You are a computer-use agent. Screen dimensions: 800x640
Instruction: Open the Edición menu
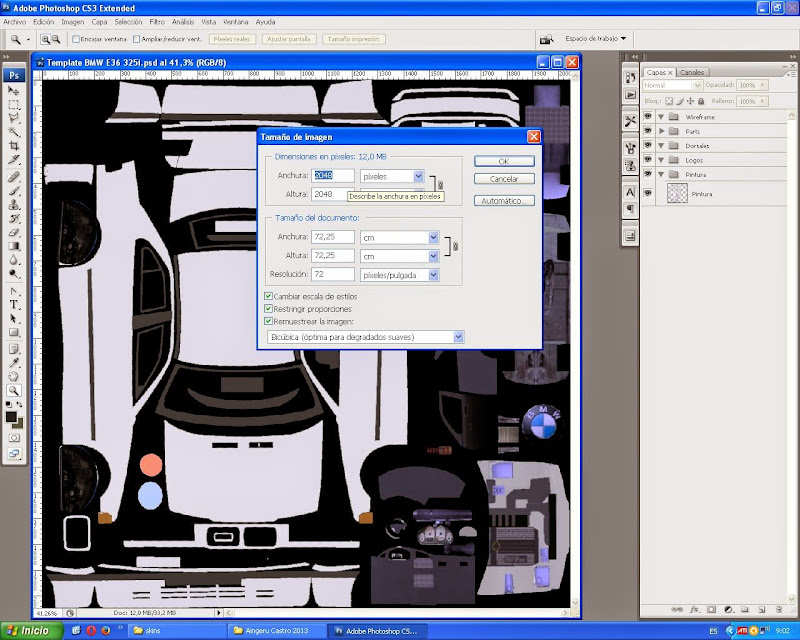pyautogui.click(x=43, y=22)
